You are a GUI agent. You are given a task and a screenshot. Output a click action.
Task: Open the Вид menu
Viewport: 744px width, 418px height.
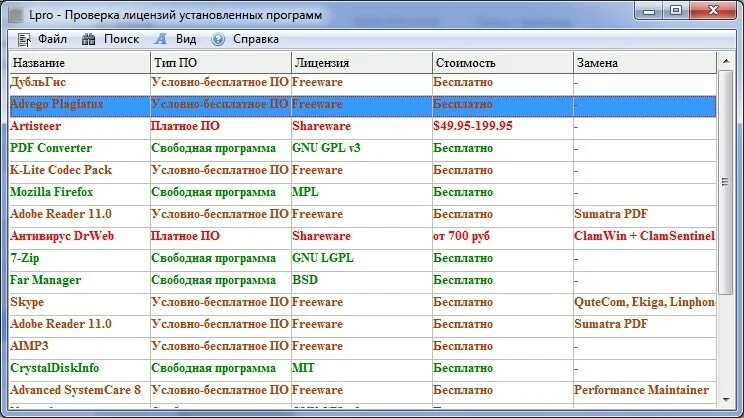(186, 39)
